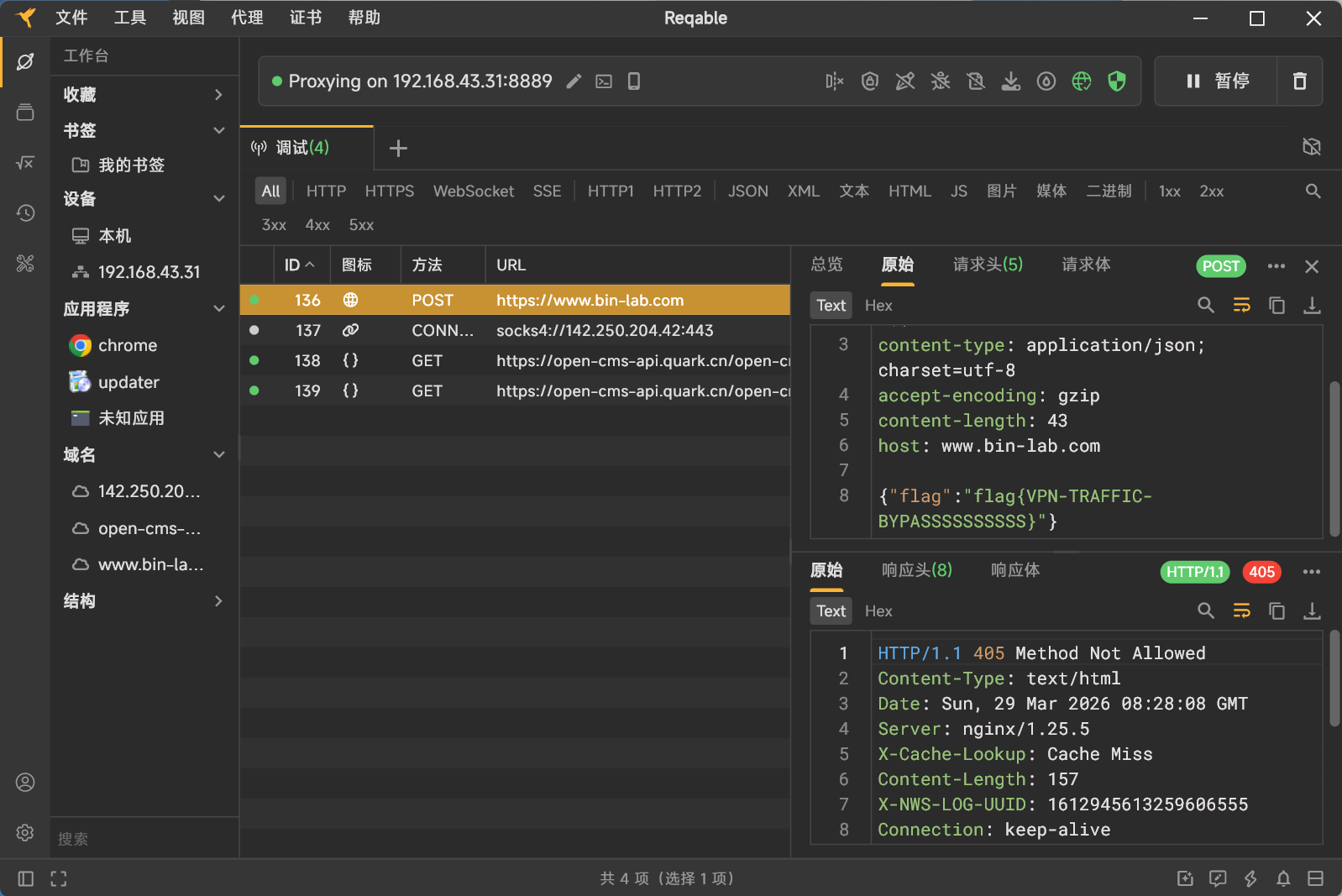Click the download icon in the proxy toolbar

(1011, 81)
